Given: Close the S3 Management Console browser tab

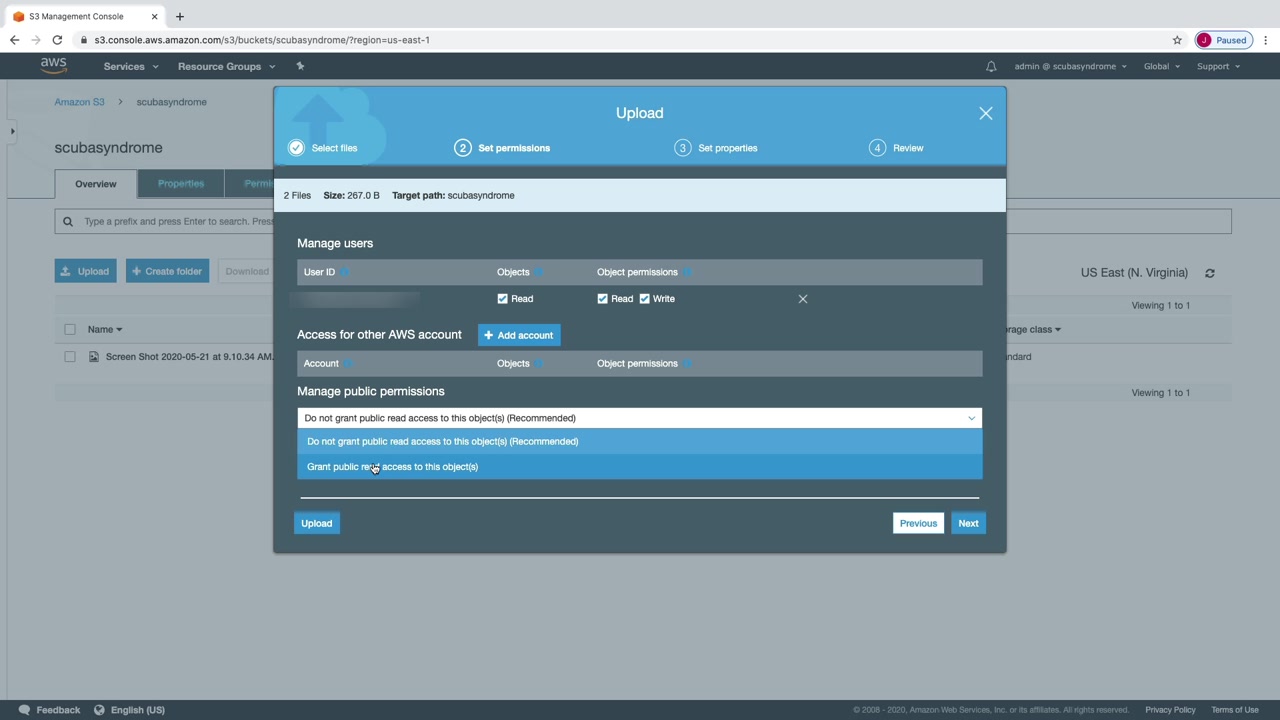Looking at the screenshot, I should pyautogui.click(x=155, y=16).
